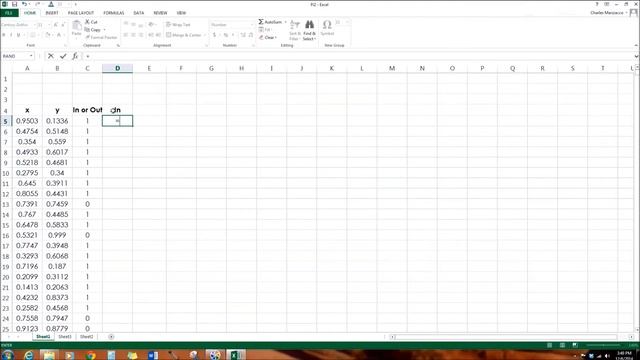Switch to the INSERT ribbon tab

tap(52, 13)
